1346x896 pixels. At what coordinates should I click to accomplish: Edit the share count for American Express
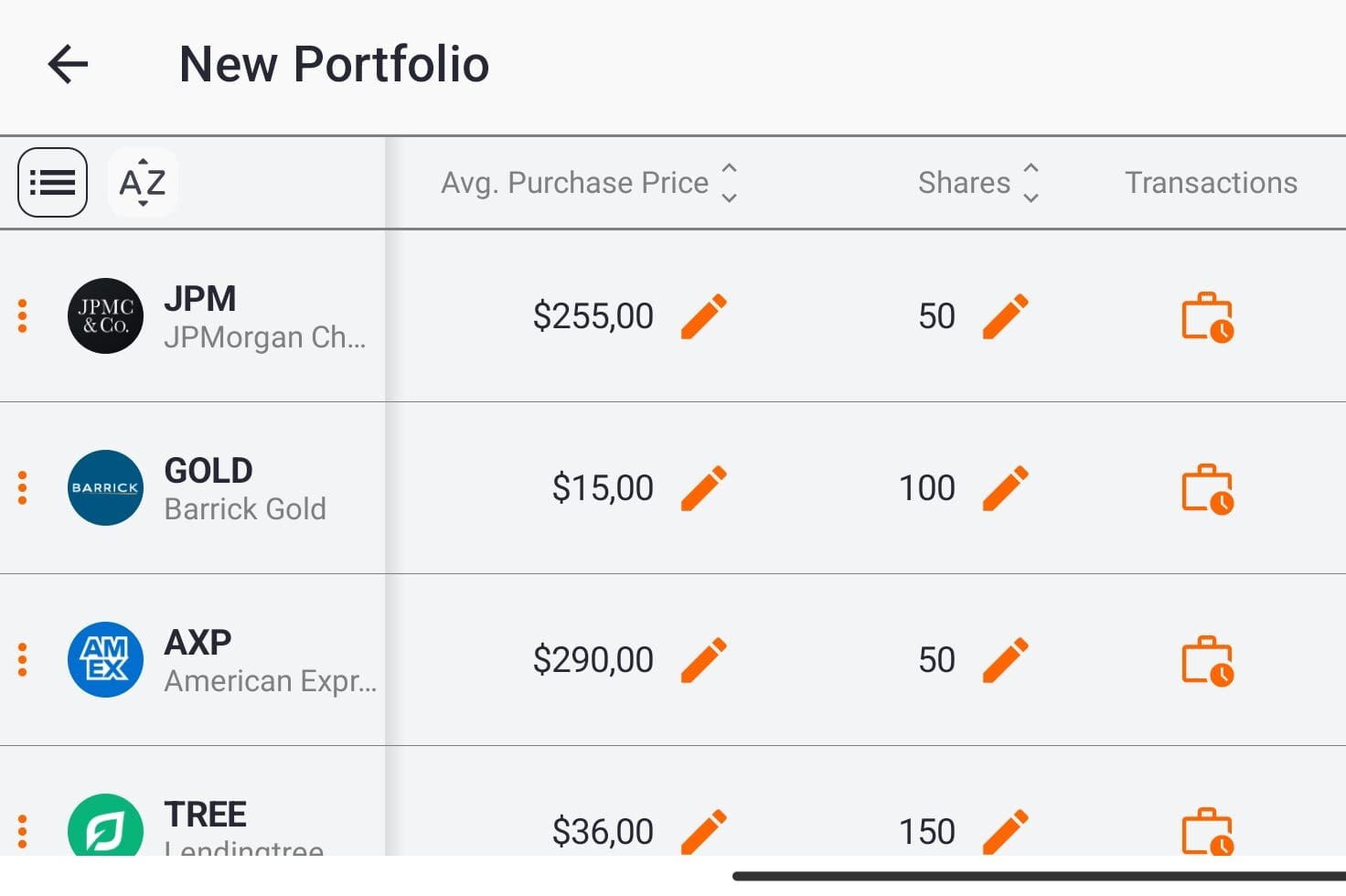pos(1005,659)
